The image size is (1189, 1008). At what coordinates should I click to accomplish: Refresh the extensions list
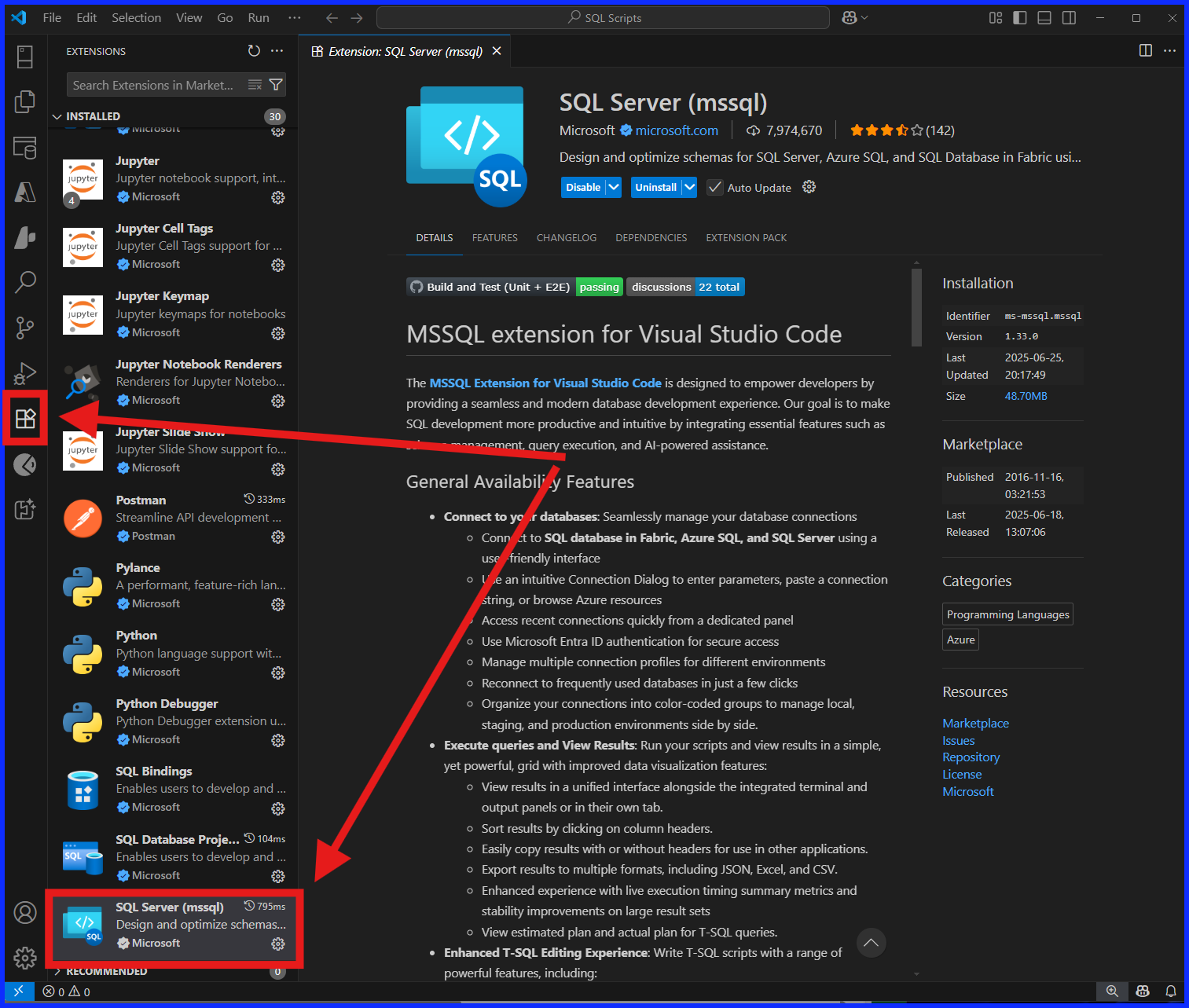(x=254, y=51)
